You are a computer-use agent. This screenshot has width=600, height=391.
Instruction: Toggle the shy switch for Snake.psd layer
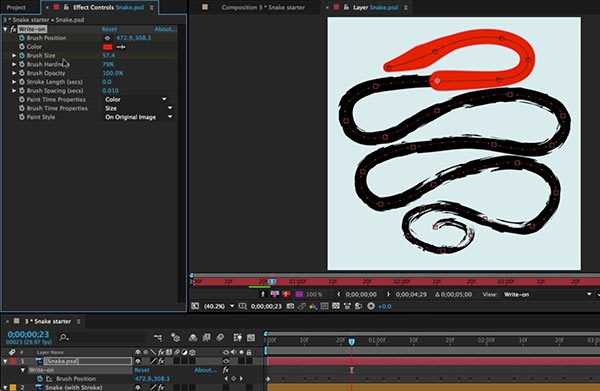point(138,361)
